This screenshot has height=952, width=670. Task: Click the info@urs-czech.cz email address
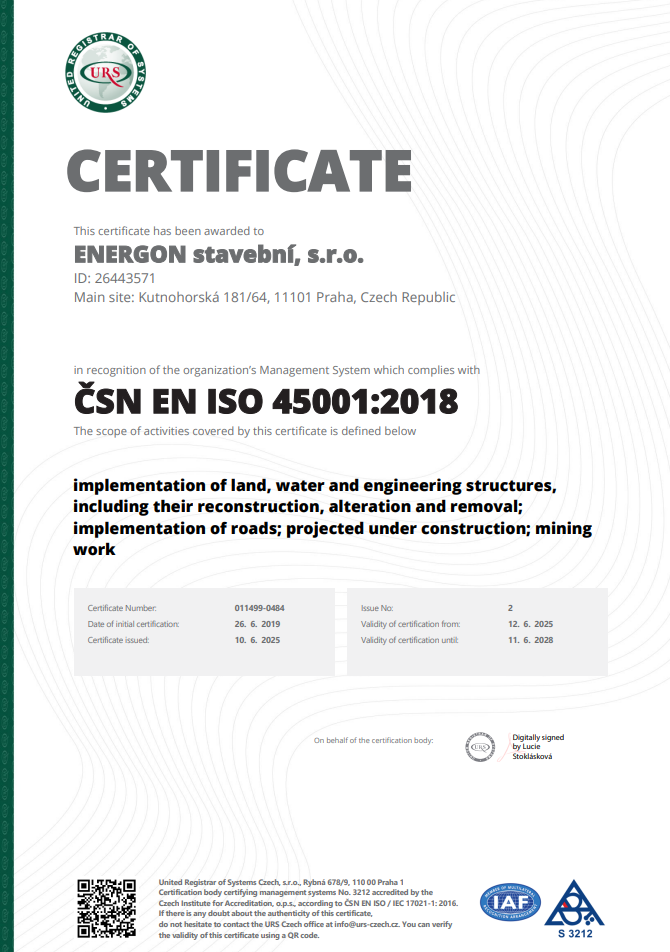coord(366,924)
